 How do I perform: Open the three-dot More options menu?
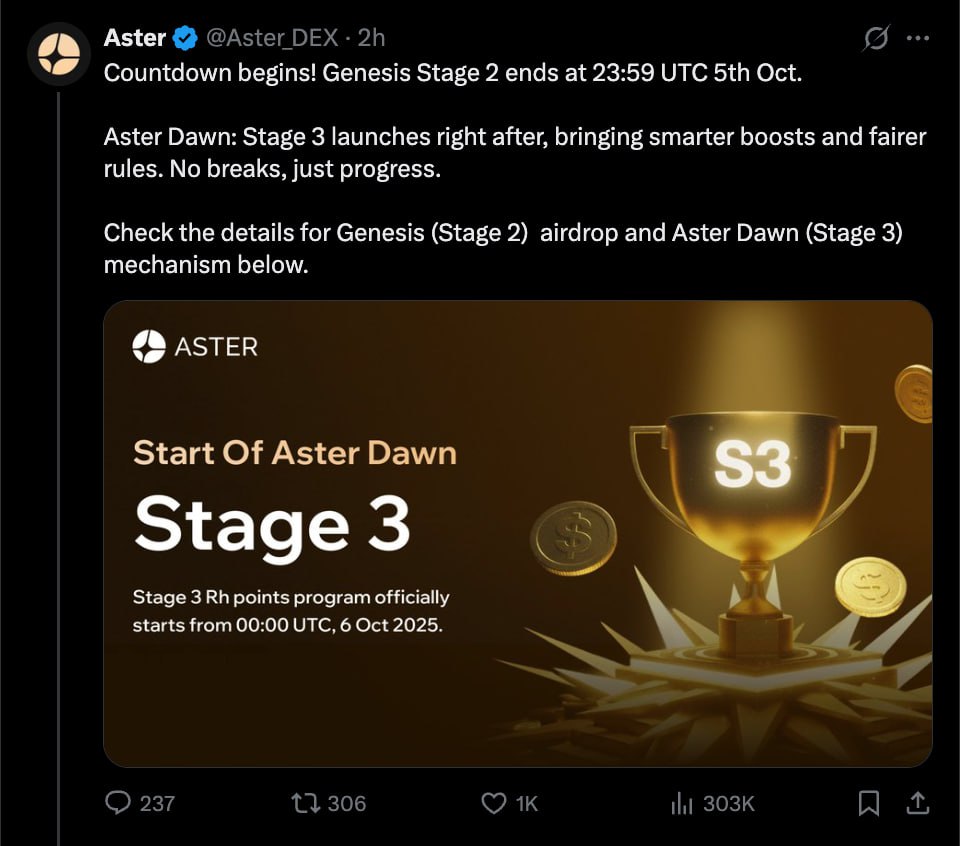(x=917, y=39)
